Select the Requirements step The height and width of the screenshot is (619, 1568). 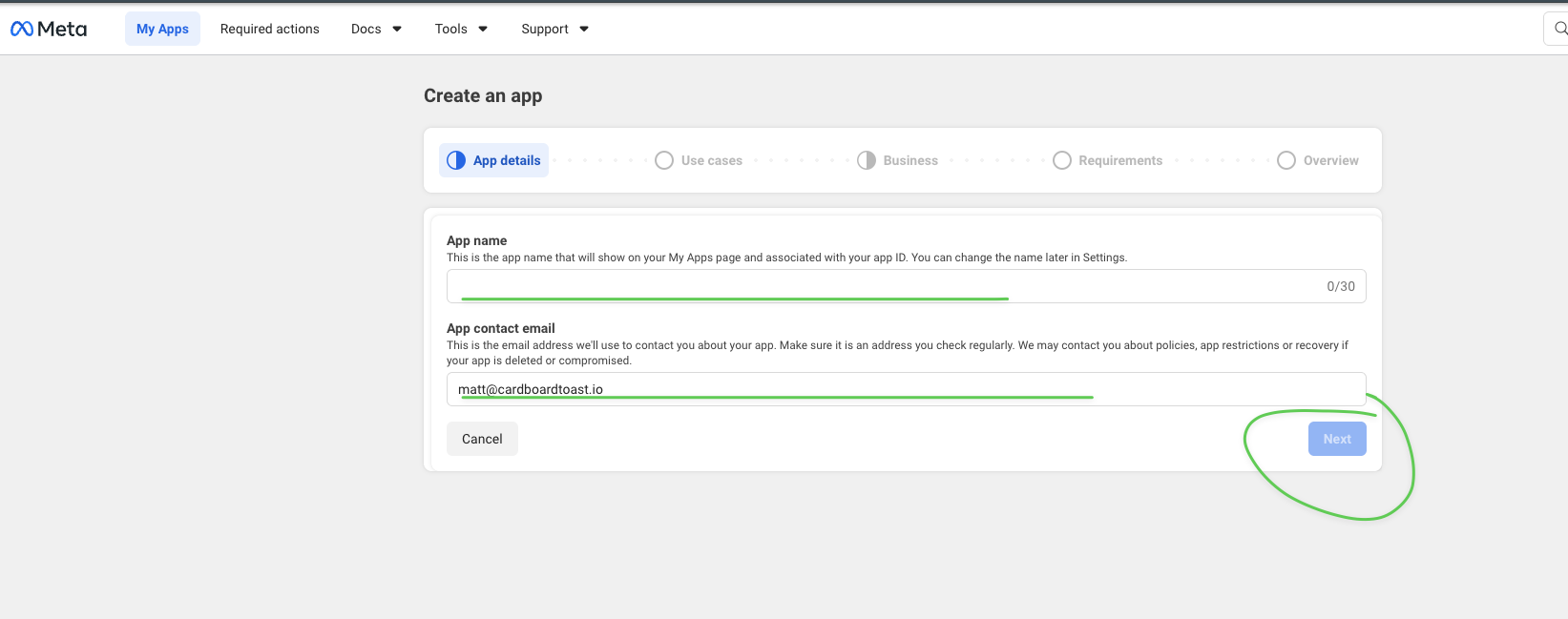pos(1107,160)
